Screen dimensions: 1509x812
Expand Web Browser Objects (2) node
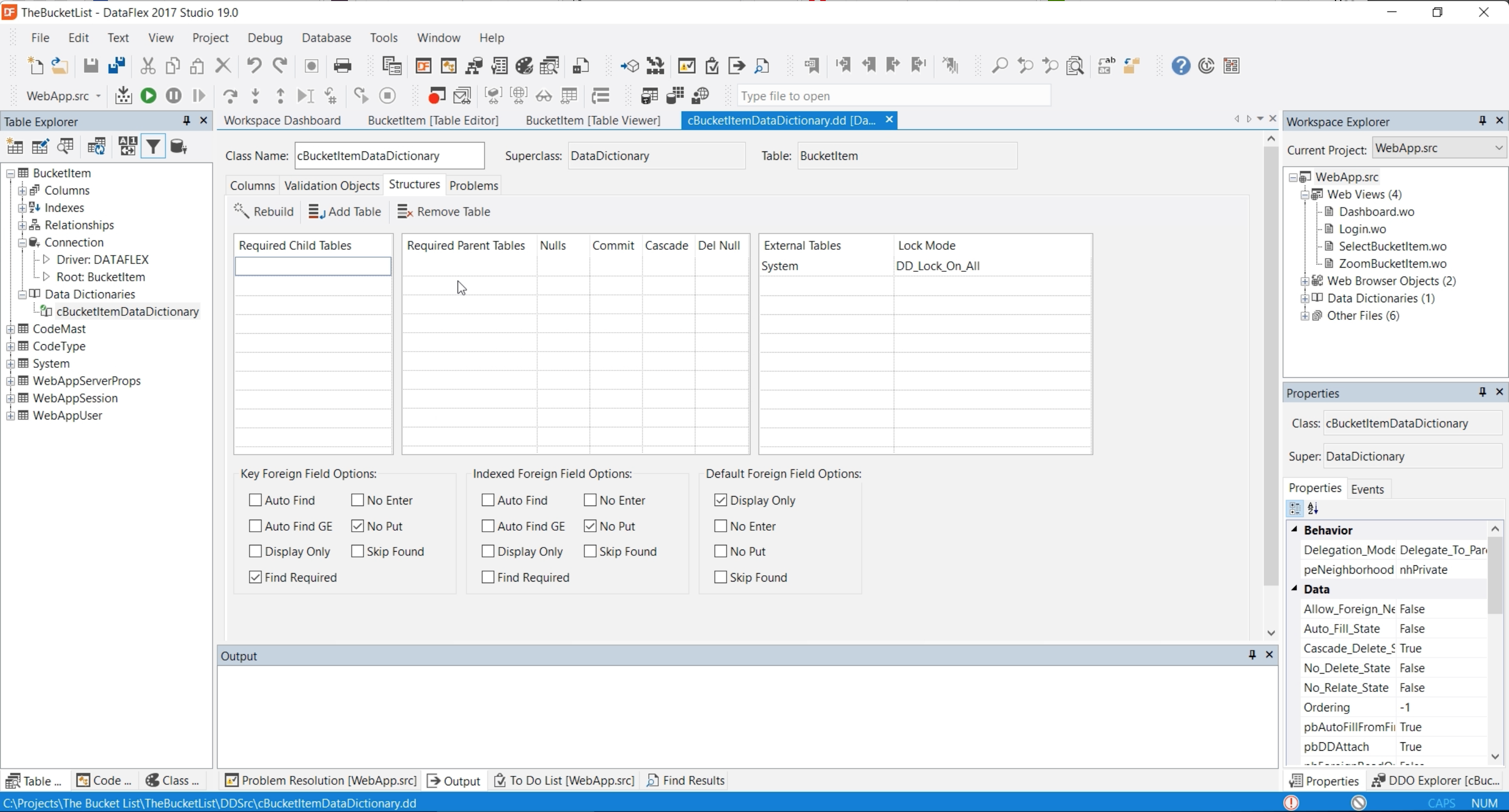pyautogui.click(x=1305, y=281)
